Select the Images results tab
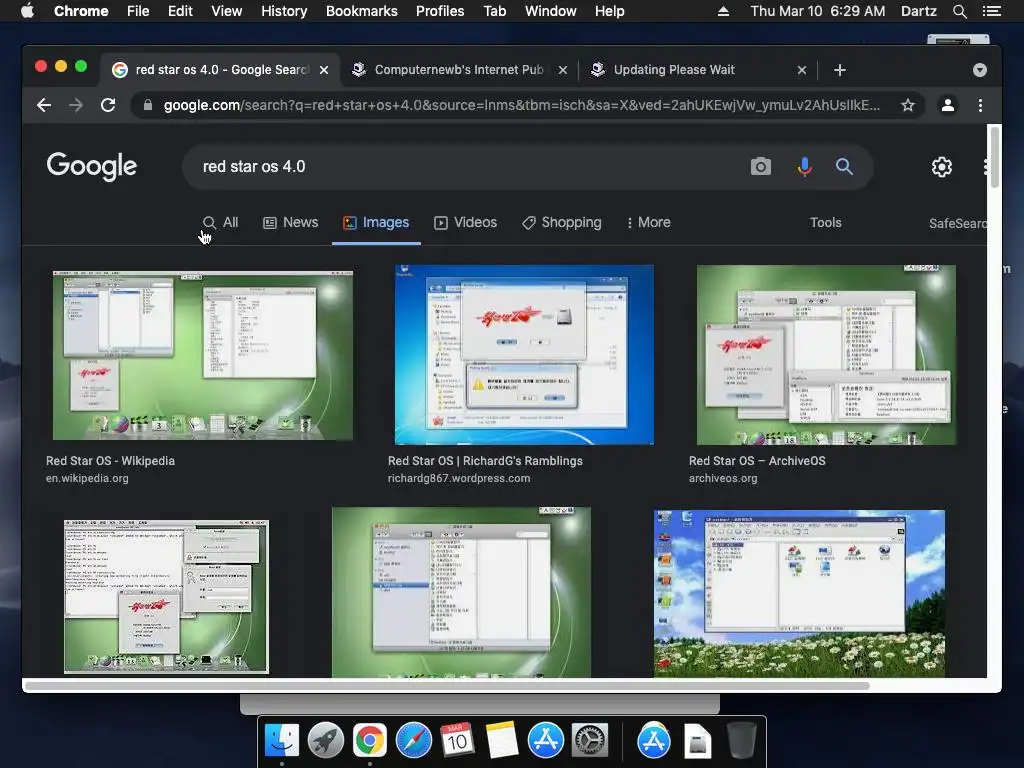 click(x=376, y=223)
